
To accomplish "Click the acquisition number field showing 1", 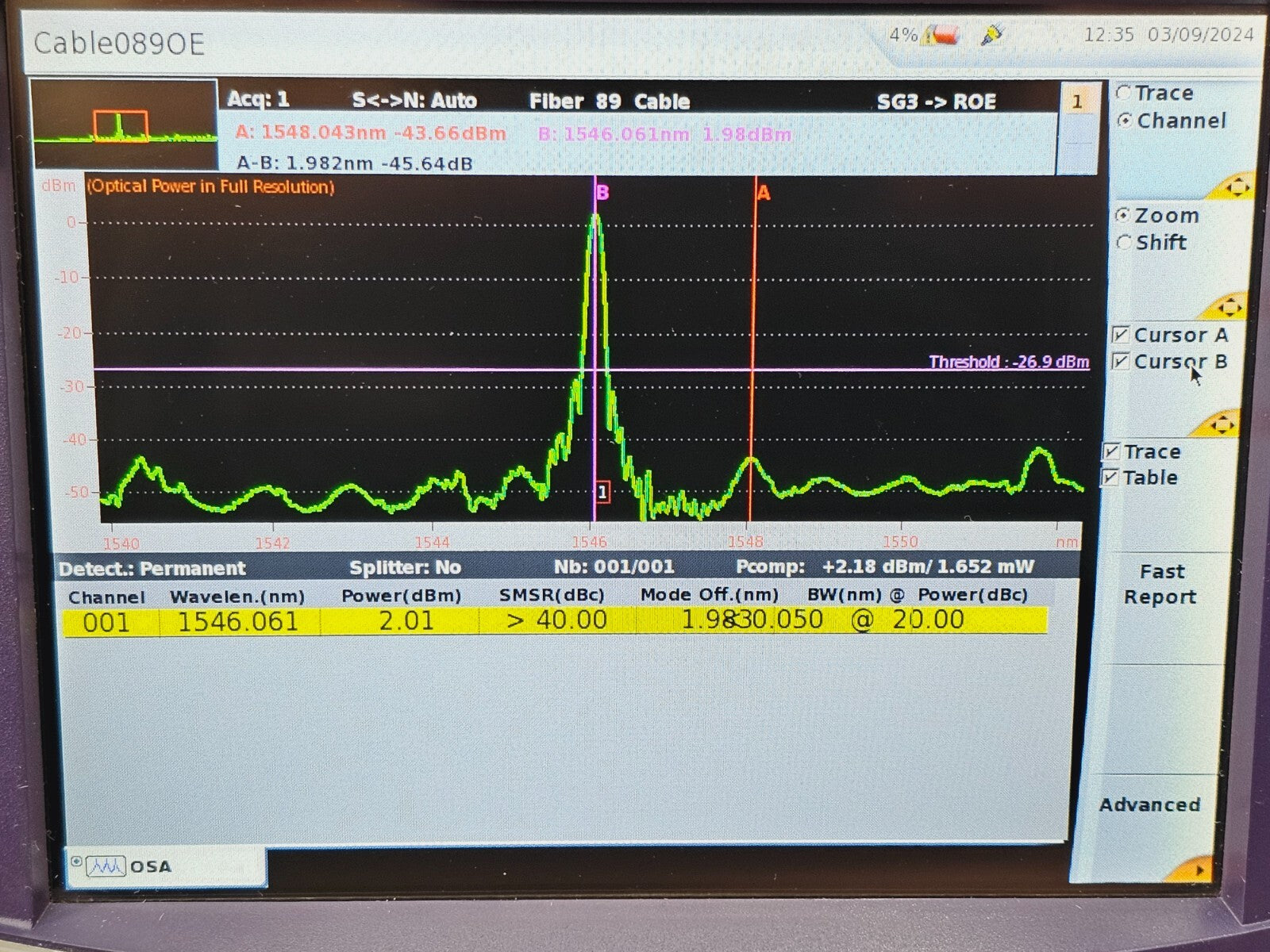I will click(1078, 102).
